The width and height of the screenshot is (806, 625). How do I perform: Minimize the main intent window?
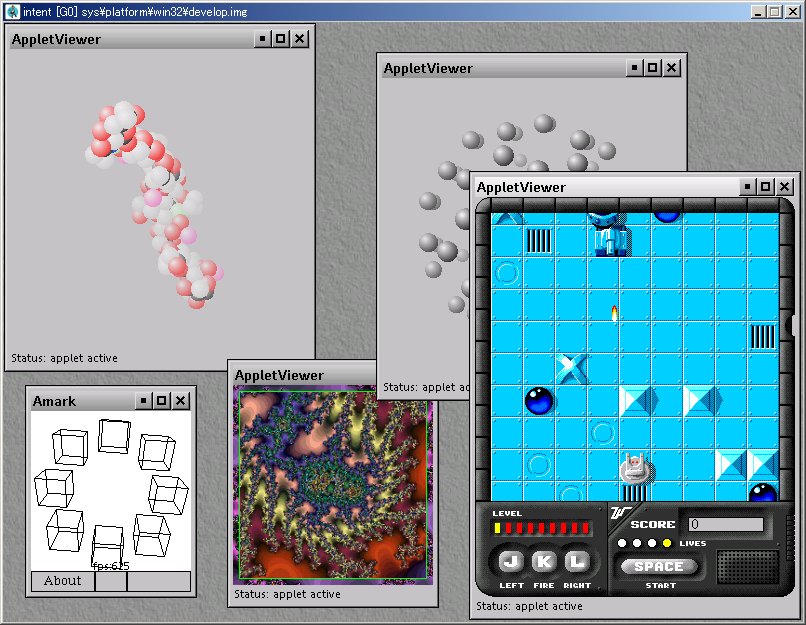pos(757,12)
